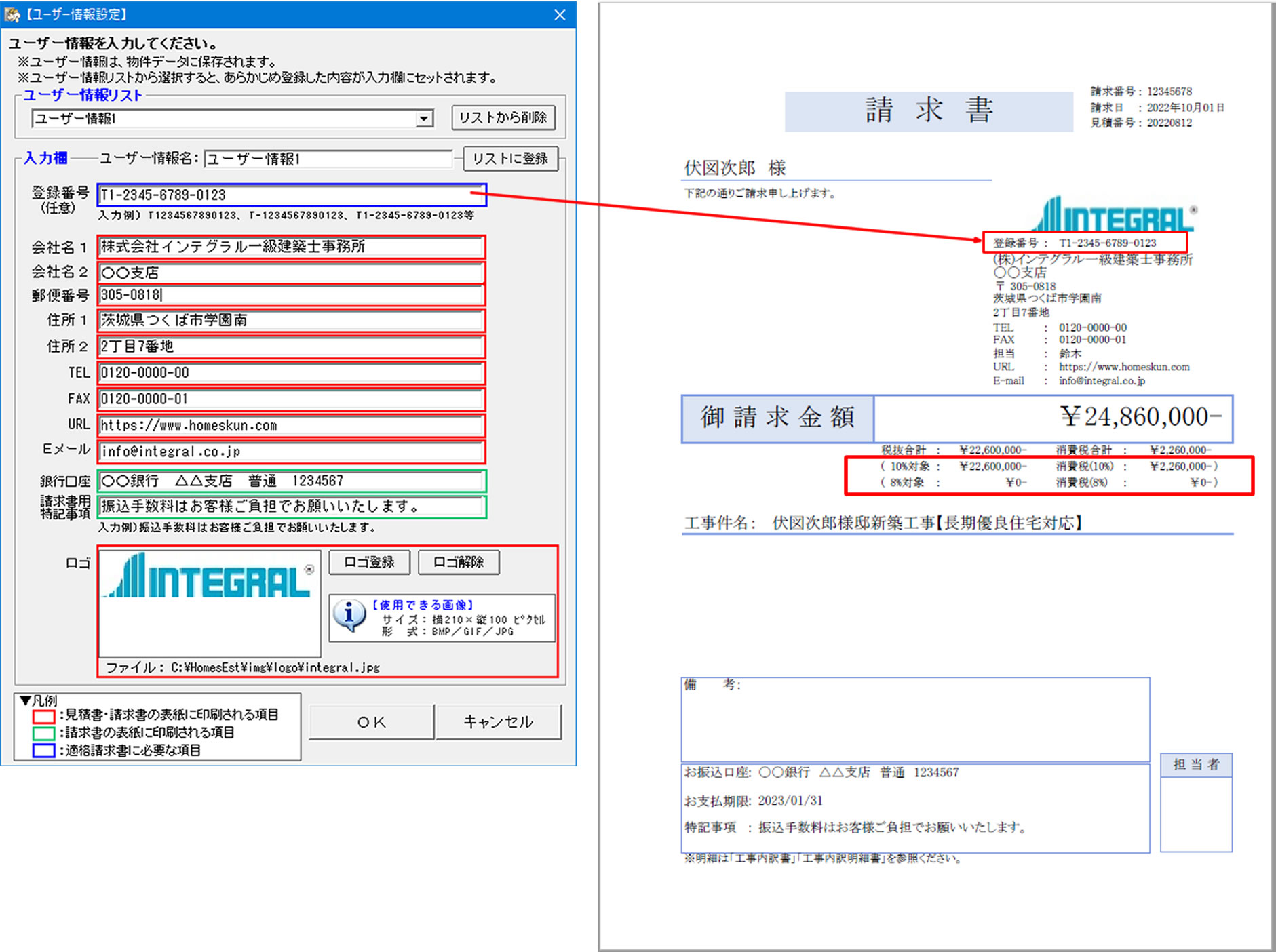Click the リストに登録 button
This screenshot has height=952, width=1276.
(510, 159)
